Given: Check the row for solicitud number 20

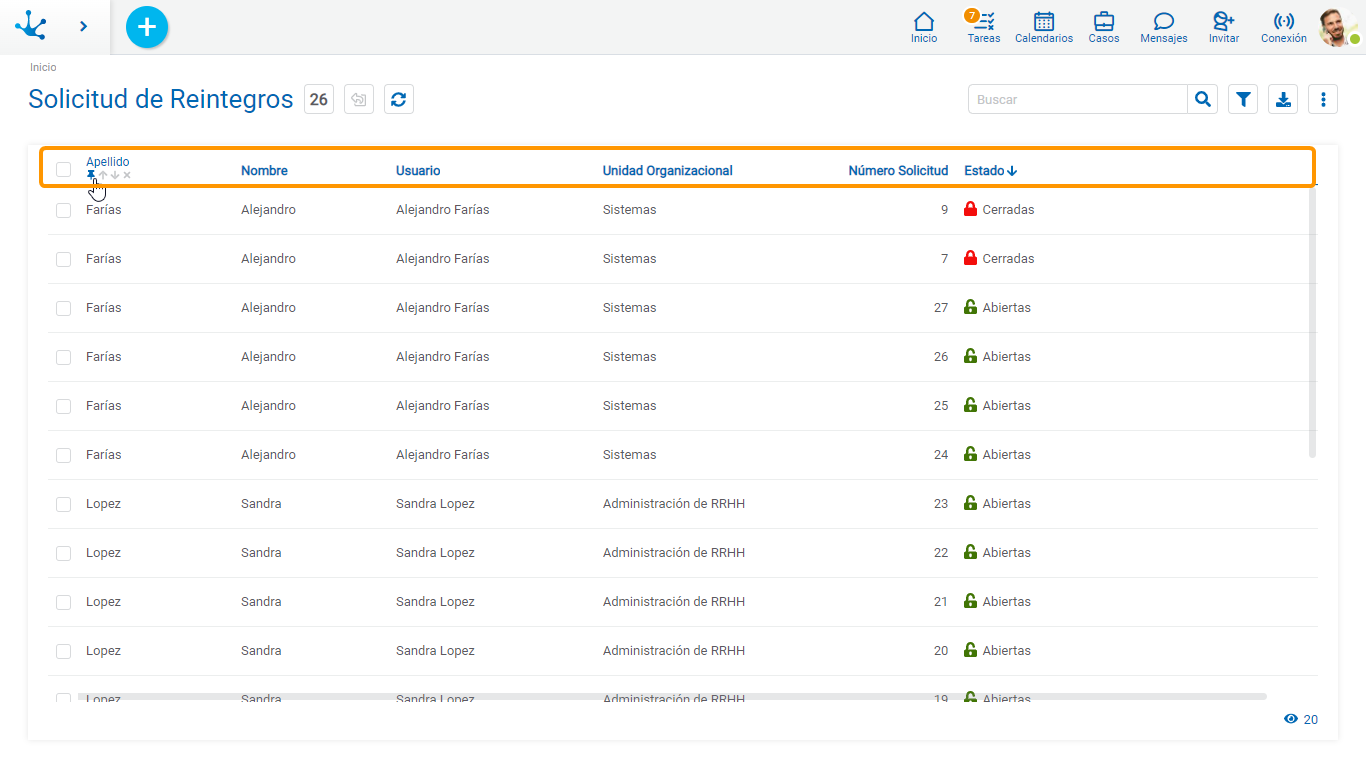Looking at the screenshot, I should click(64, 651).
